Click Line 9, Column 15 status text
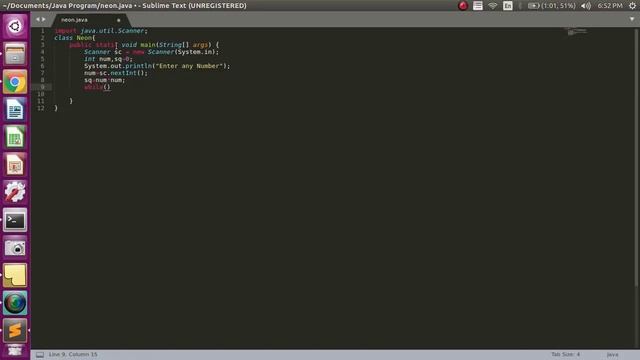 click(x=73, y=354)
